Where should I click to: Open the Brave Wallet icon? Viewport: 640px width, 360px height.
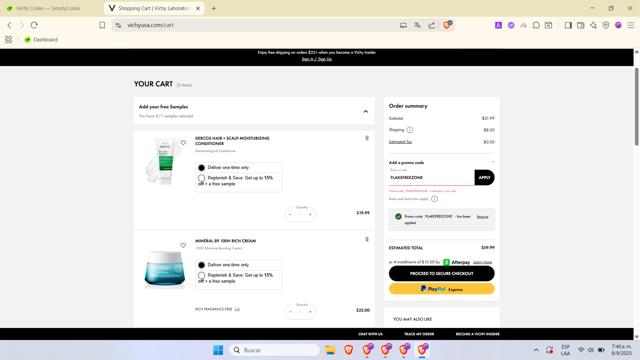[580, 25]
